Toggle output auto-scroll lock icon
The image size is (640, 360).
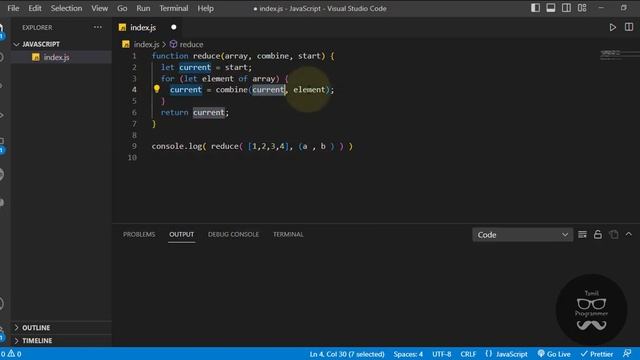pyautogui.click(x=598, y=235)
